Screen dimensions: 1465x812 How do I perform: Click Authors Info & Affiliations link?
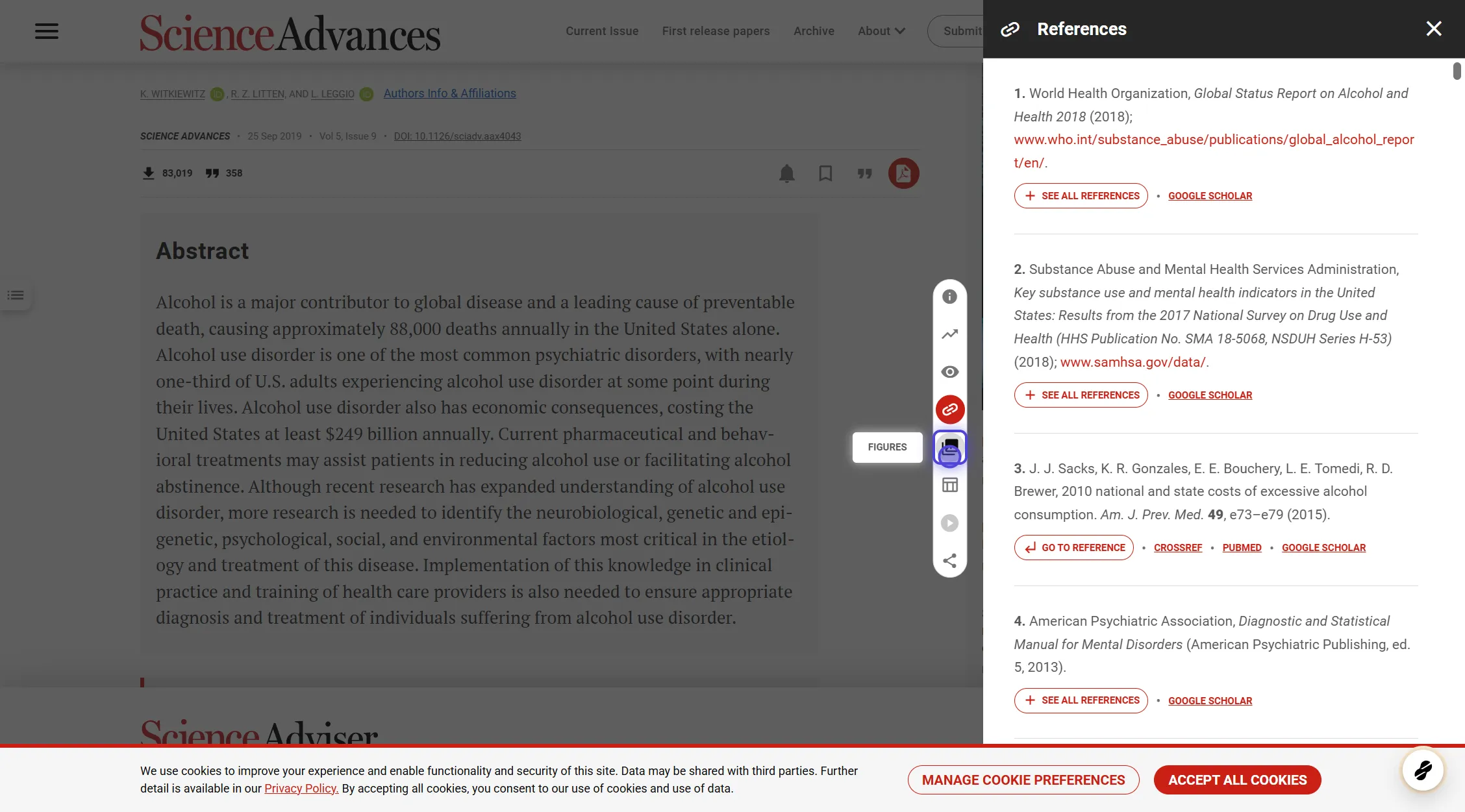(449, 93)
